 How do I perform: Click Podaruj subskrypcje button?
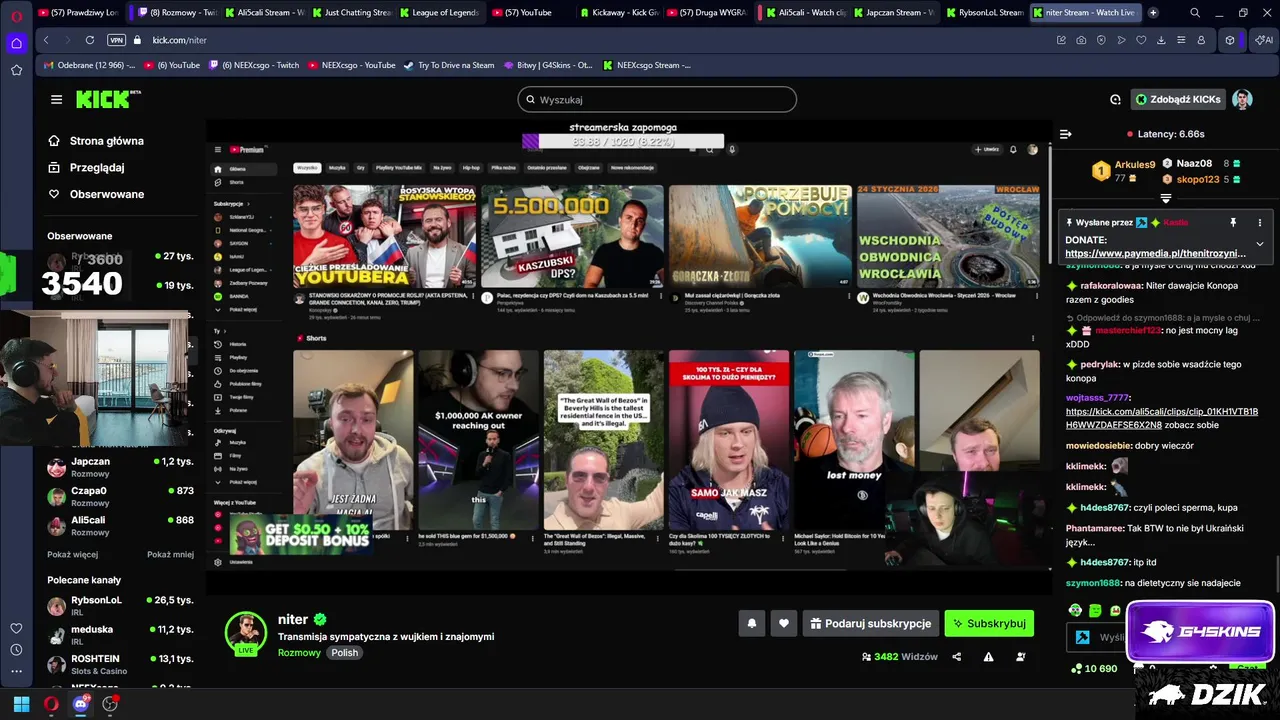[870, 623]
